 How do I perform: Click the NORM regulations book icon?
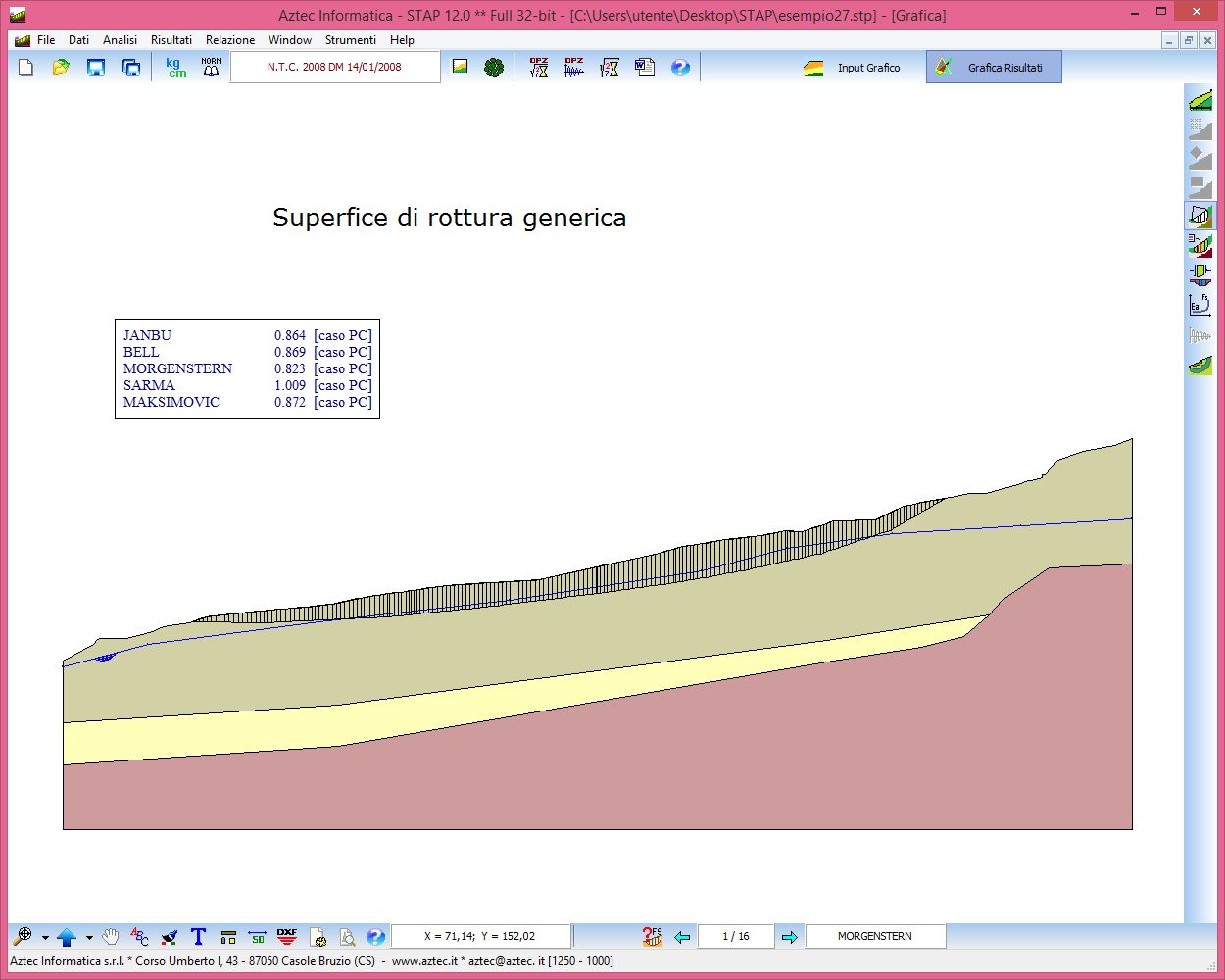click(211, 68)
